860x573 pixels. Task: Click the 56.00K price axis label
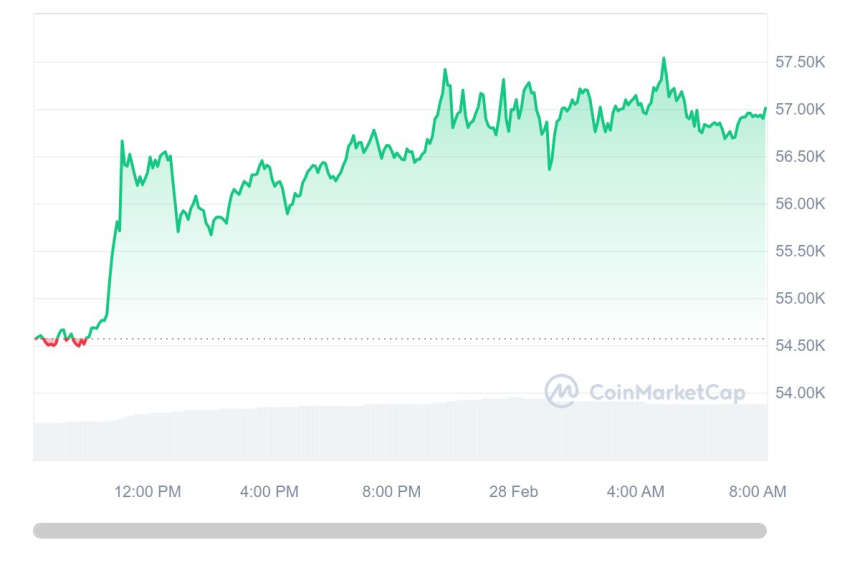click(800, 204)
